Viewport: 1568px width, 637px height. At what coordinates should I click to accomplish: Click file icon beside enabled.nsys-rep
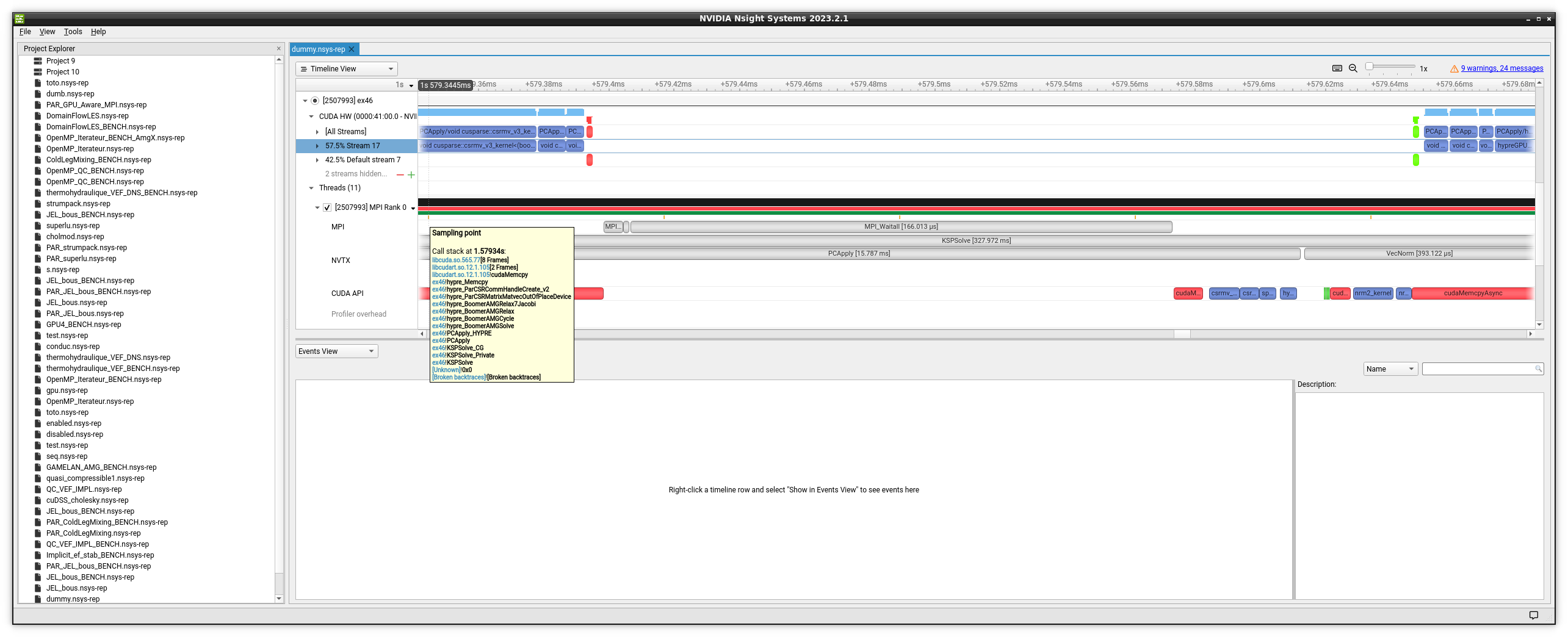[38, 423]
